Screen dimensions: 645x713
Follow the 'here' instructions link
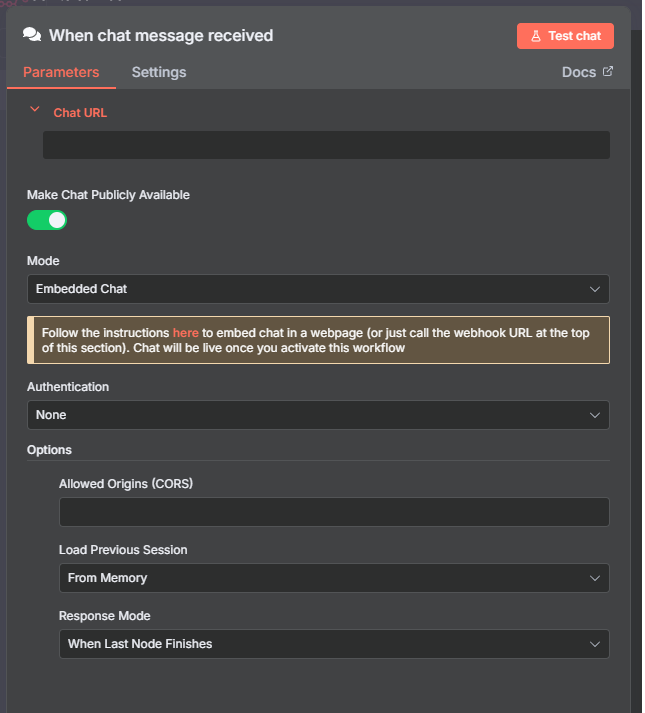(186, 332)
